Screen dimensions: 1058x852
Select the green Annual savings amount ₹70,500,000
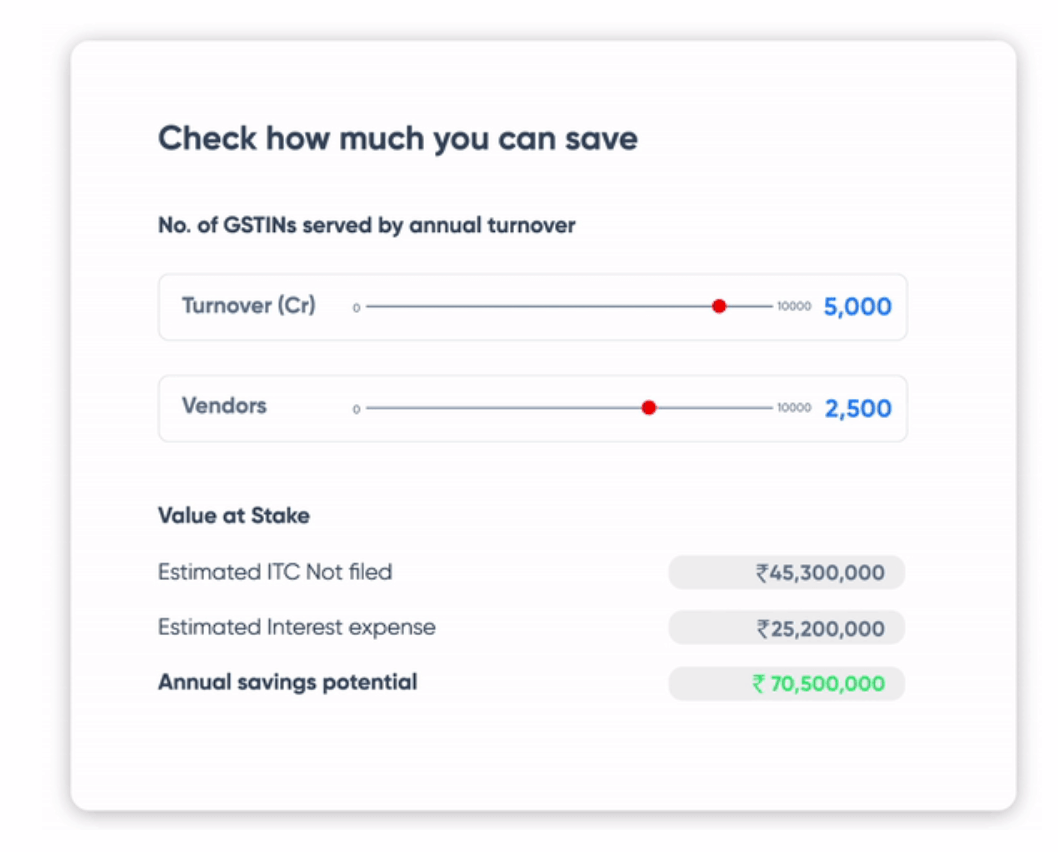click(x=818, y=684)
